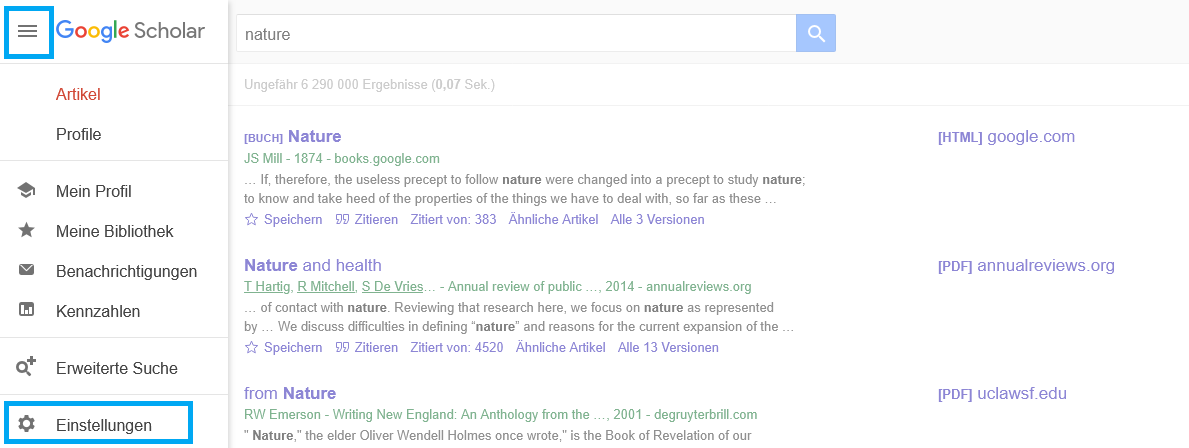Cite the Nature and health article
This screenshot has width=1189, height=448.
pos(367,348)
